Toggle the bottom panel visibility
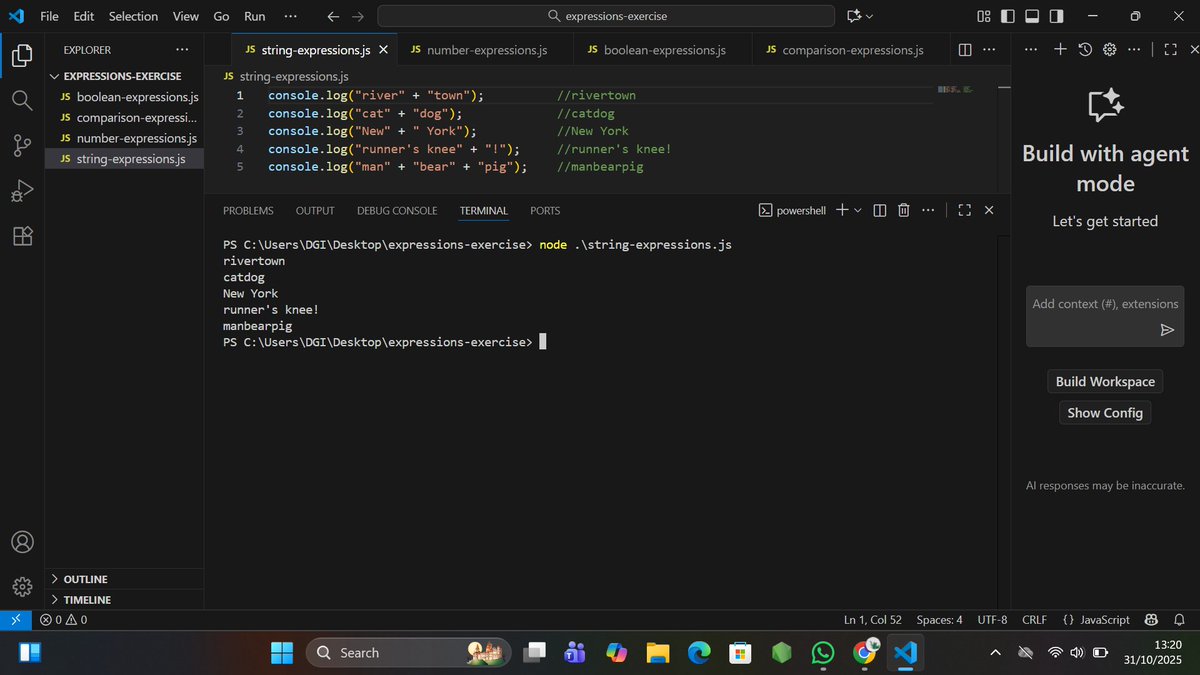The image size is (1200, 675). tap(1031, 16)
